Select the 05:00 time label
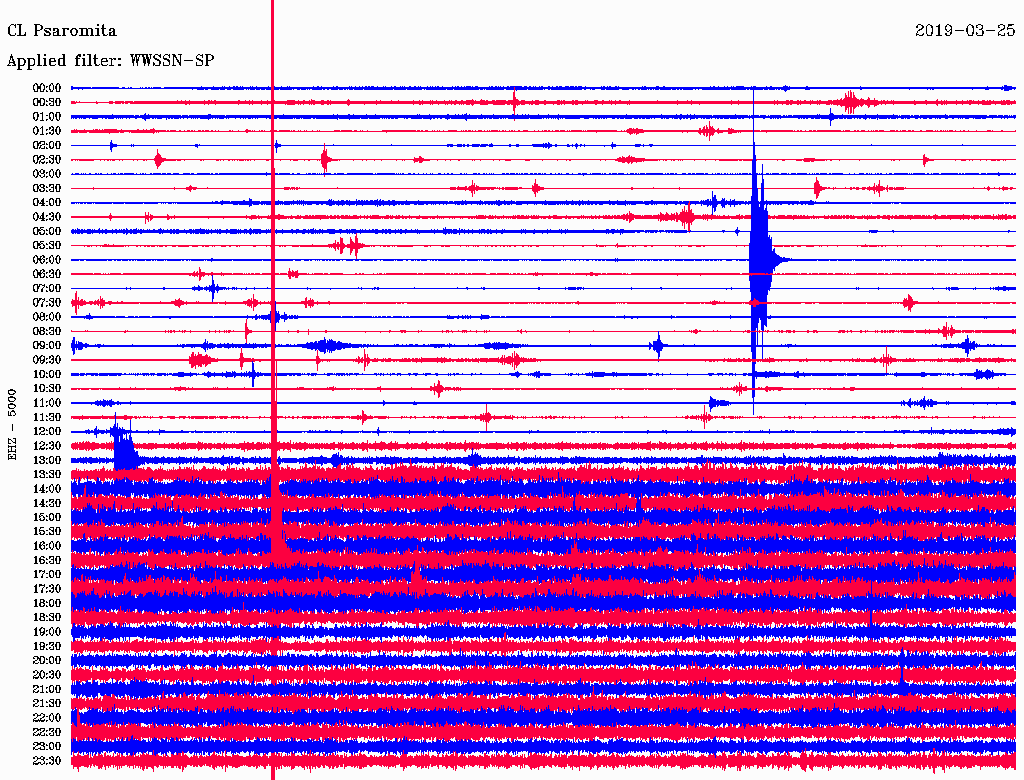The image size is (1024, 780). [47, 231]
